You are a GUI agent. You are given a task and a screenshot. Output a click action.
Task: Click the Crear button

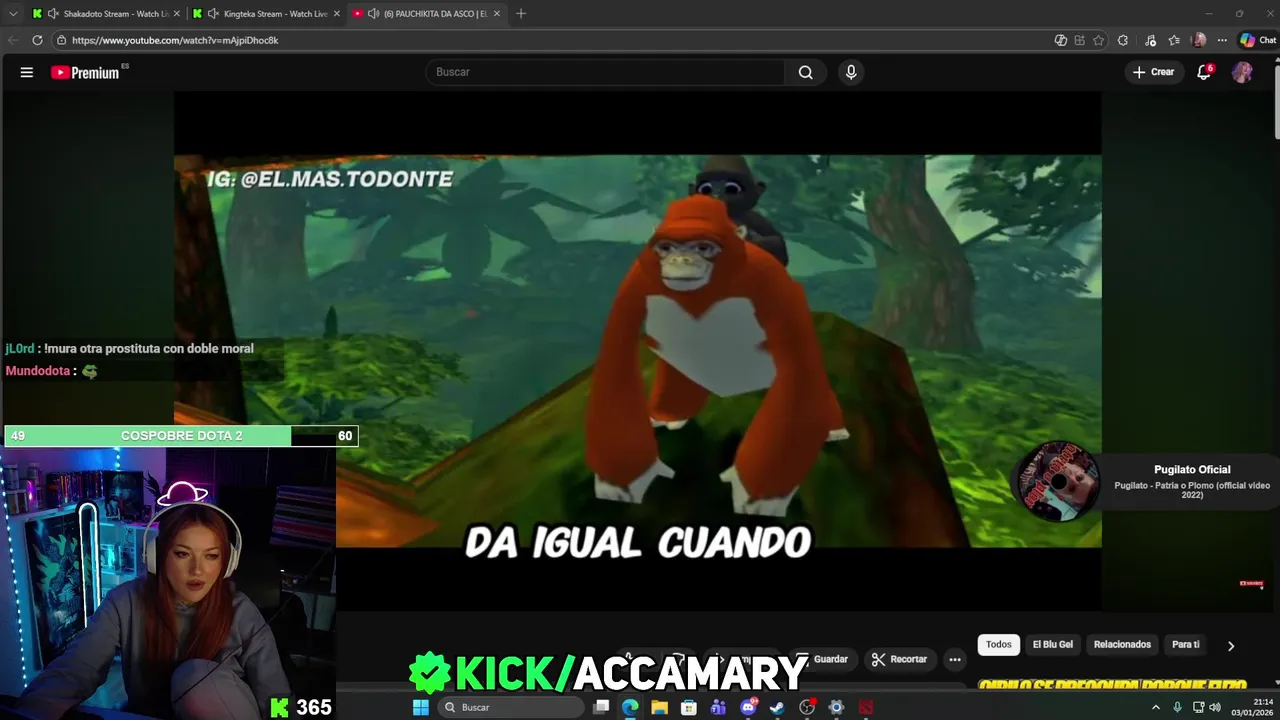(1153, 72)
